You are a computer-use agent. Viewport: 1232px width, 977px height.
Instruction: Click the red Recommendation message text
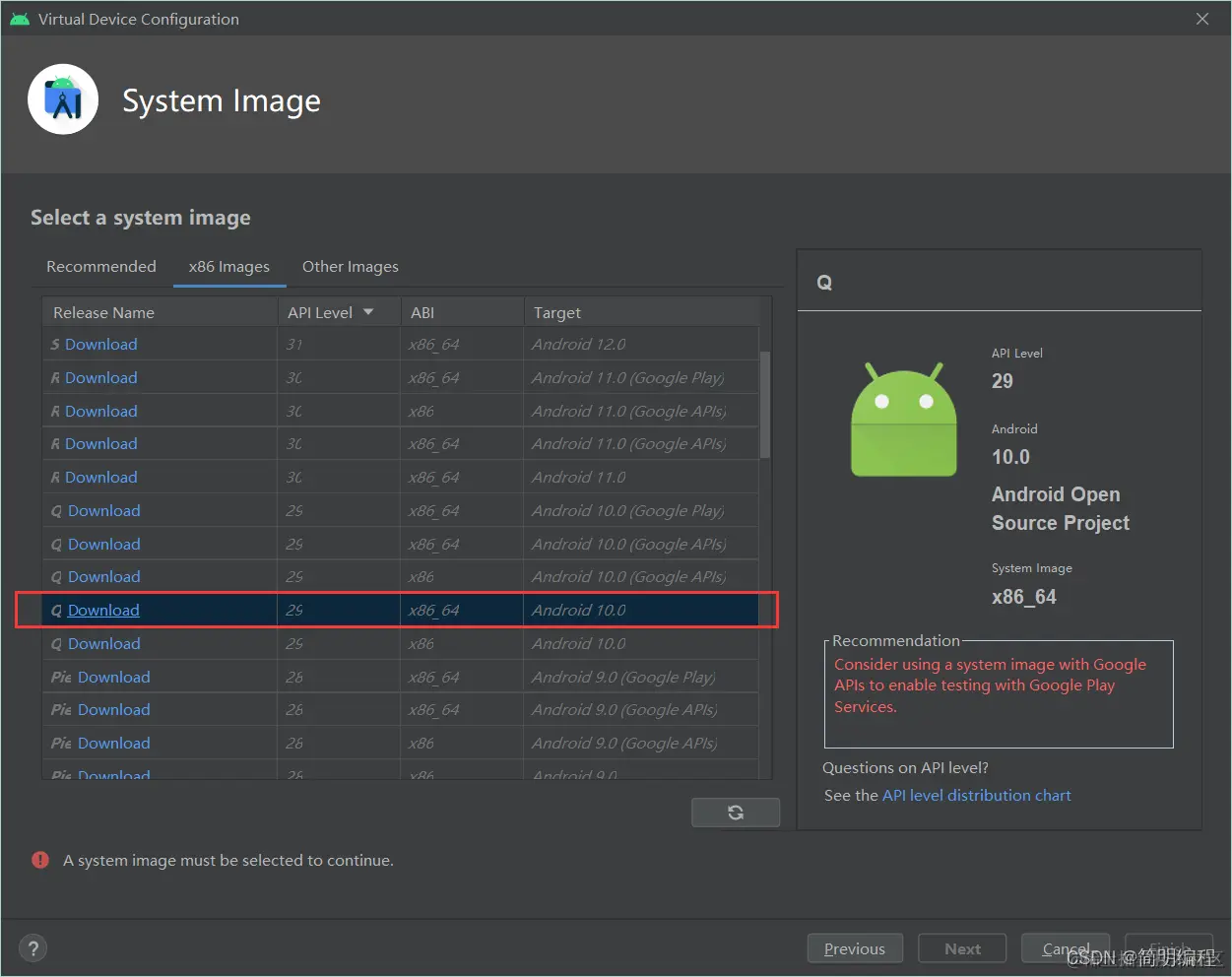click(990, 685)
